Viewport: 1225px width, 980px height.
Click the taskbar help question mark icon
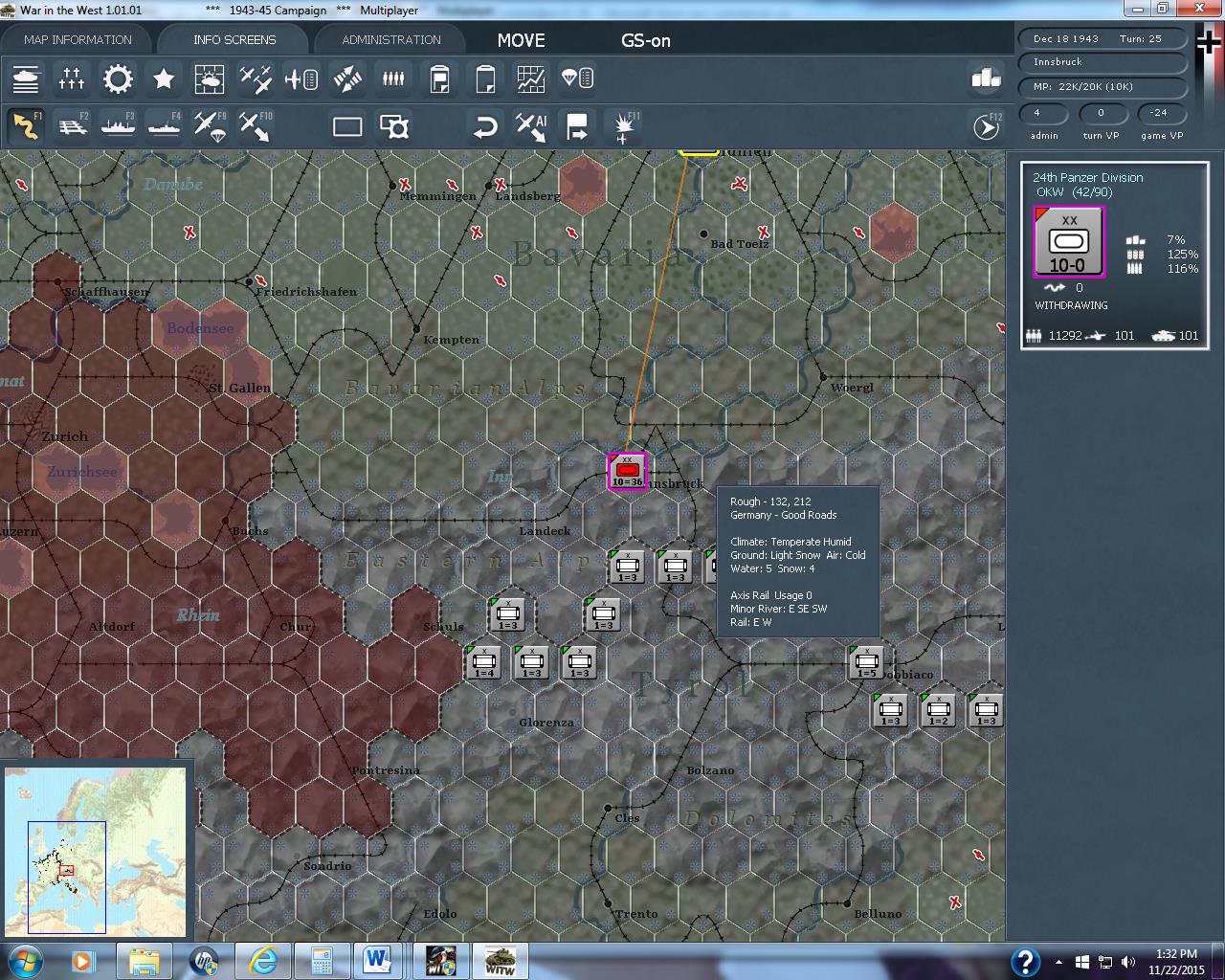pos(1025,961)
